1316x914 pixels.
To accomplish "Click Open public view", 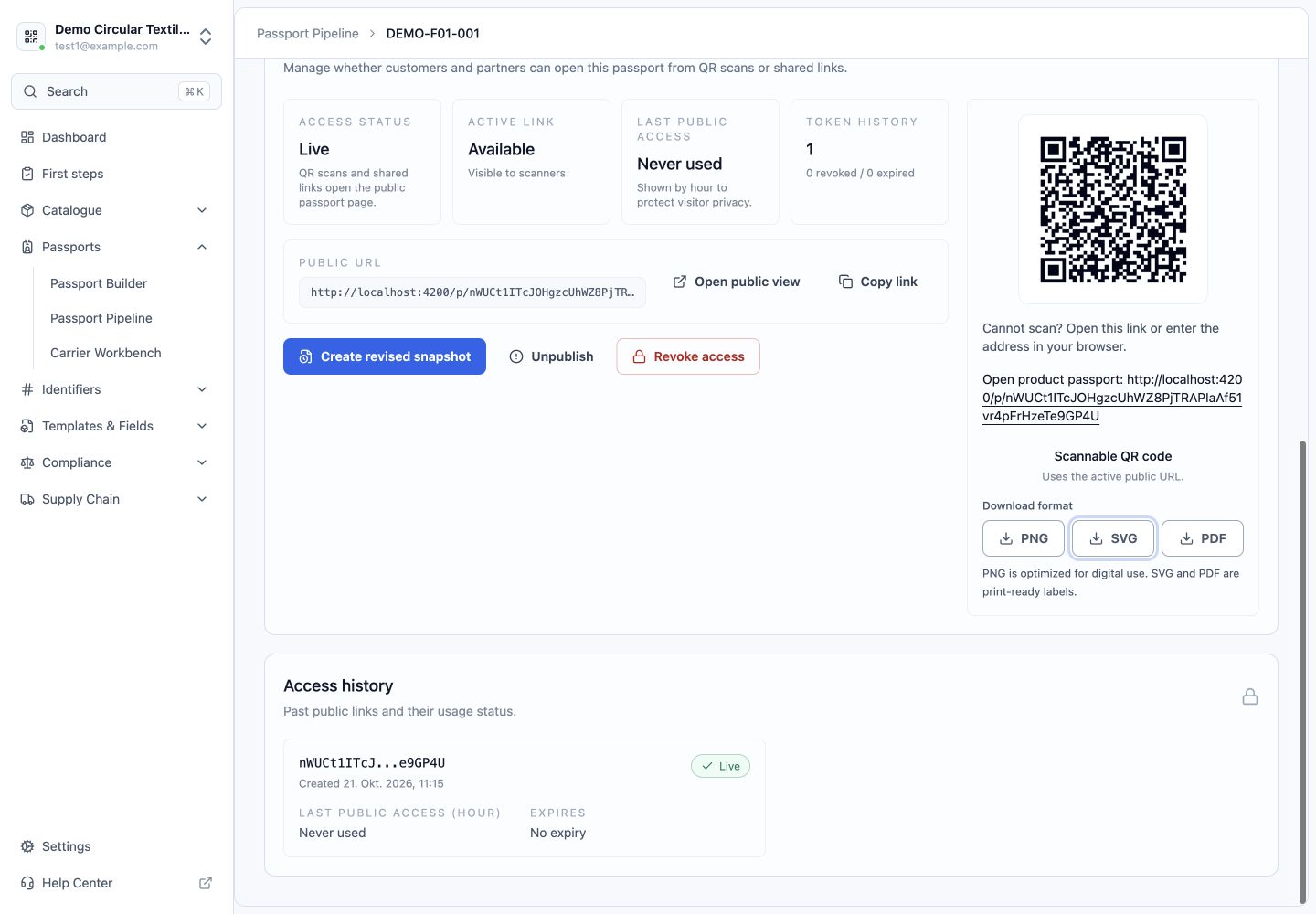I will click(737, 282).
